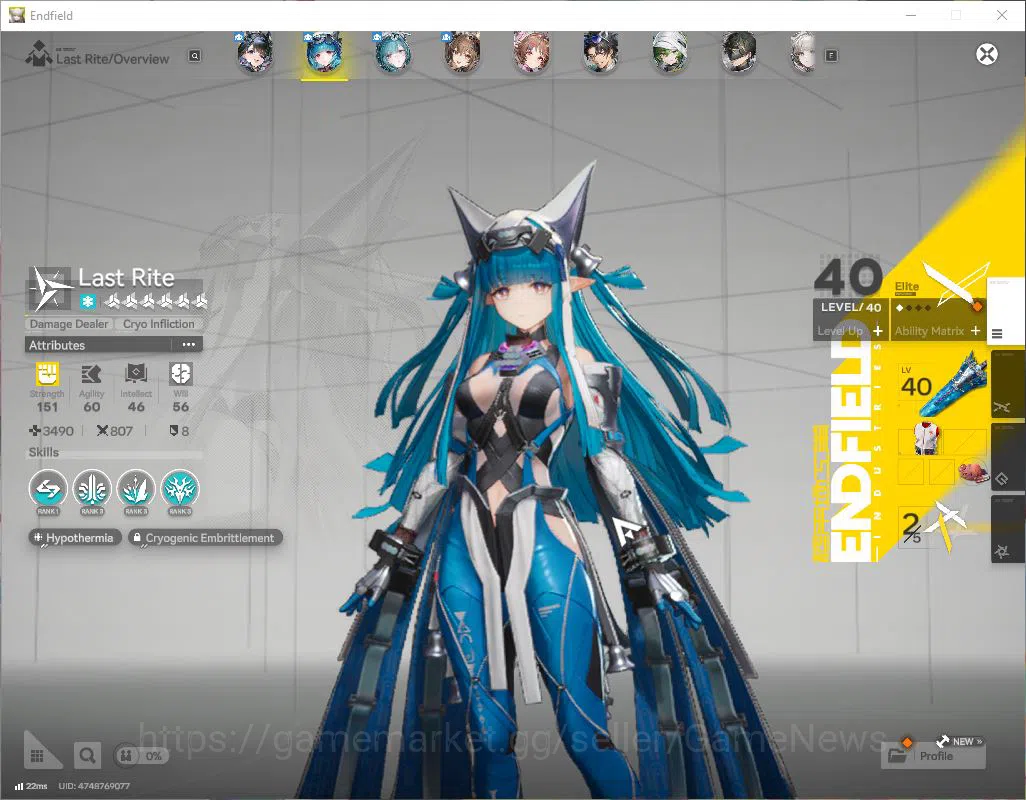Click the Damage Dealer tag
Screen dimensions: 1026x800
click(69, 324)
